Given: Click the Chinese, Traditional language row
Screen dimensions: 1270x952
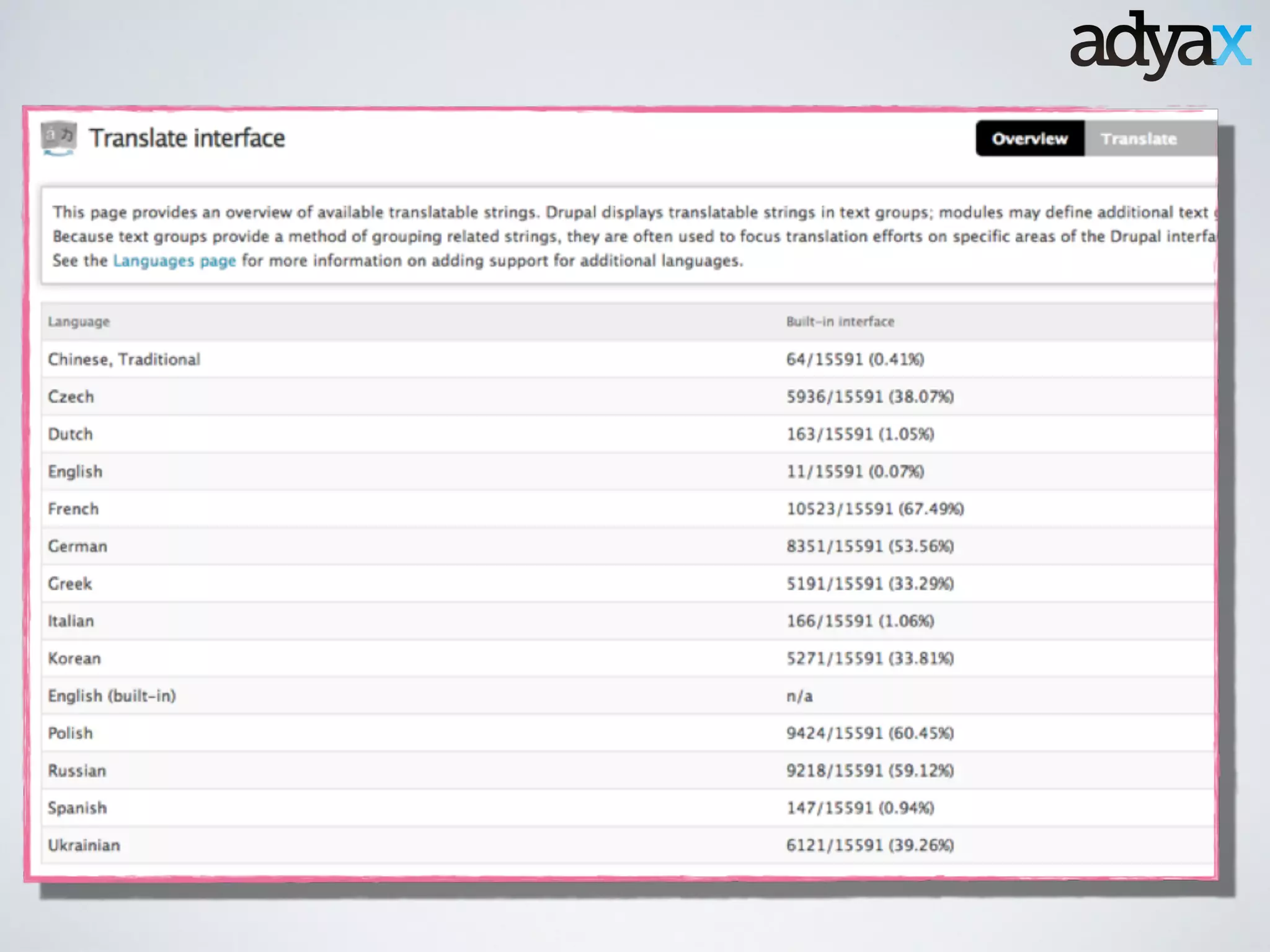Looking at the screenshot, I should pos(124,359).
